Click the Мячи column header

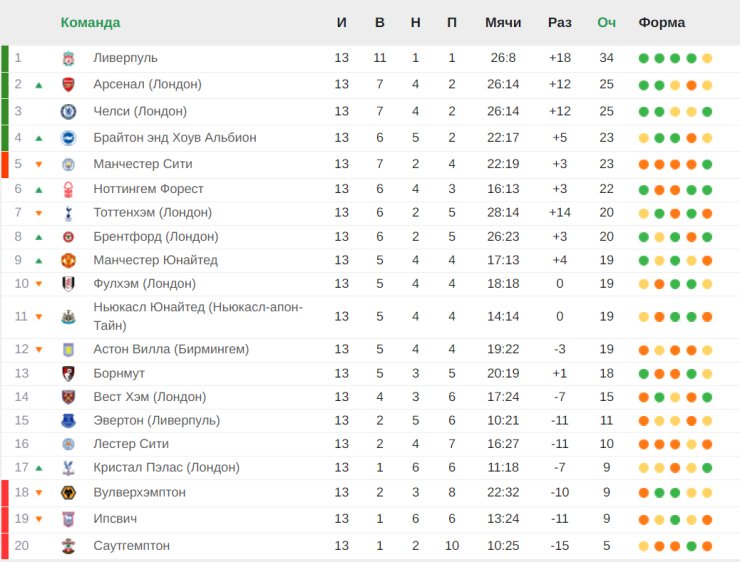click(503, 22)
